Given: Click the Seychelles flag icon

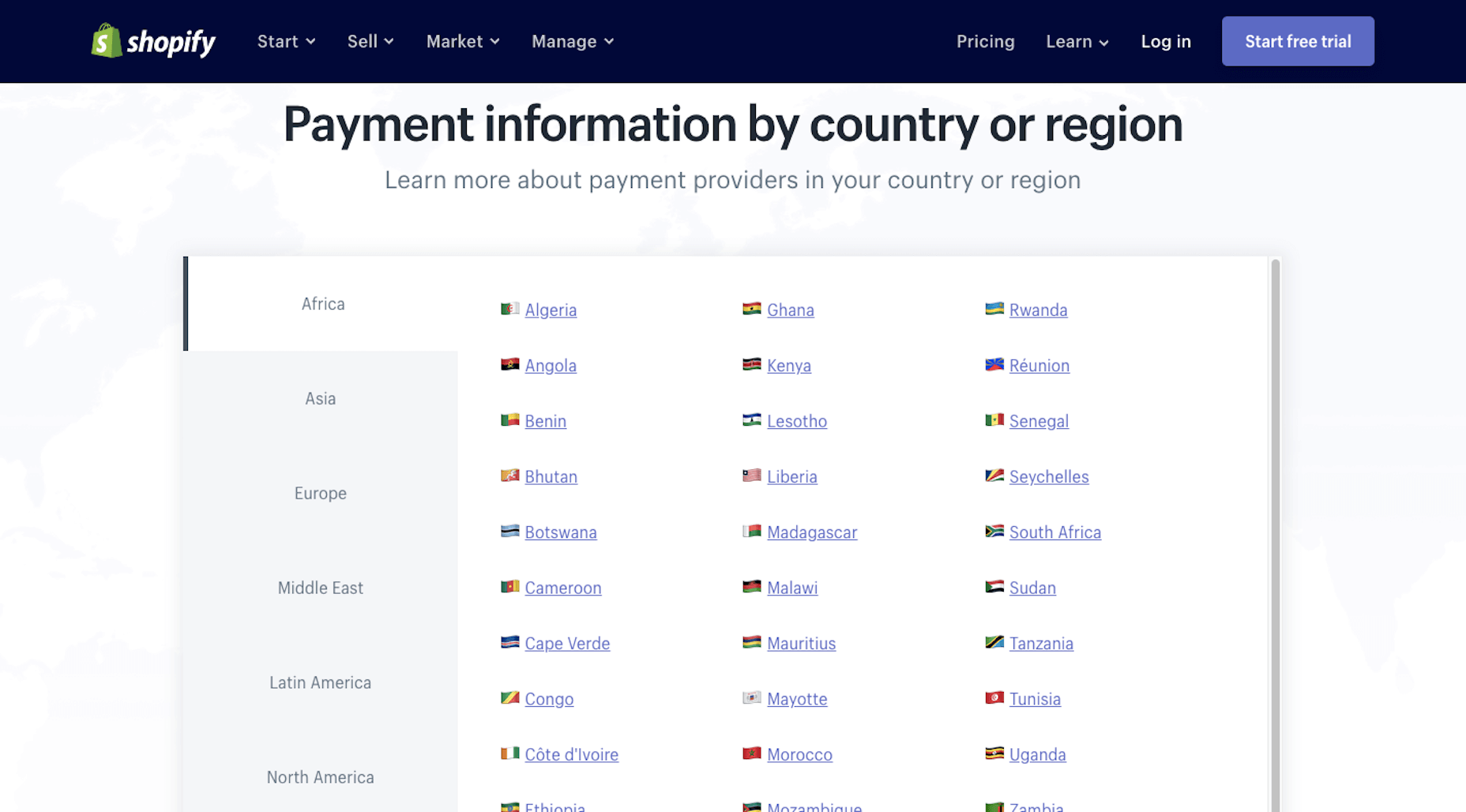Looking at the screenshot, I should 994,476.
